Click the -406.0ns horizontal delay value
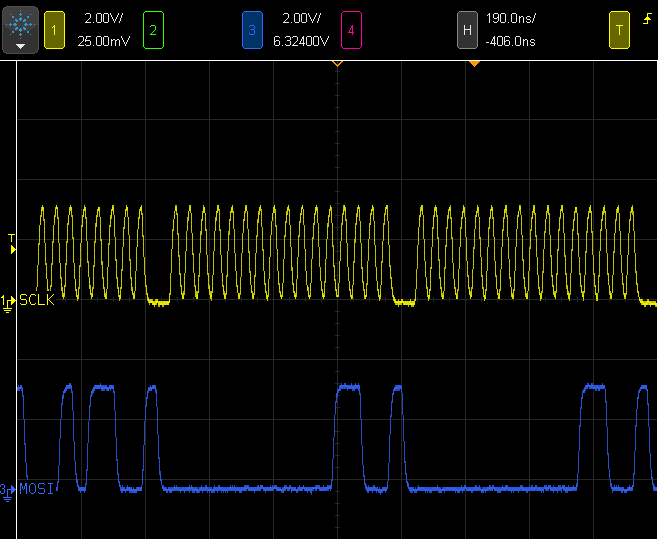Image resolution: width=658 pixels, height=540 pixels. coord(510,42)
